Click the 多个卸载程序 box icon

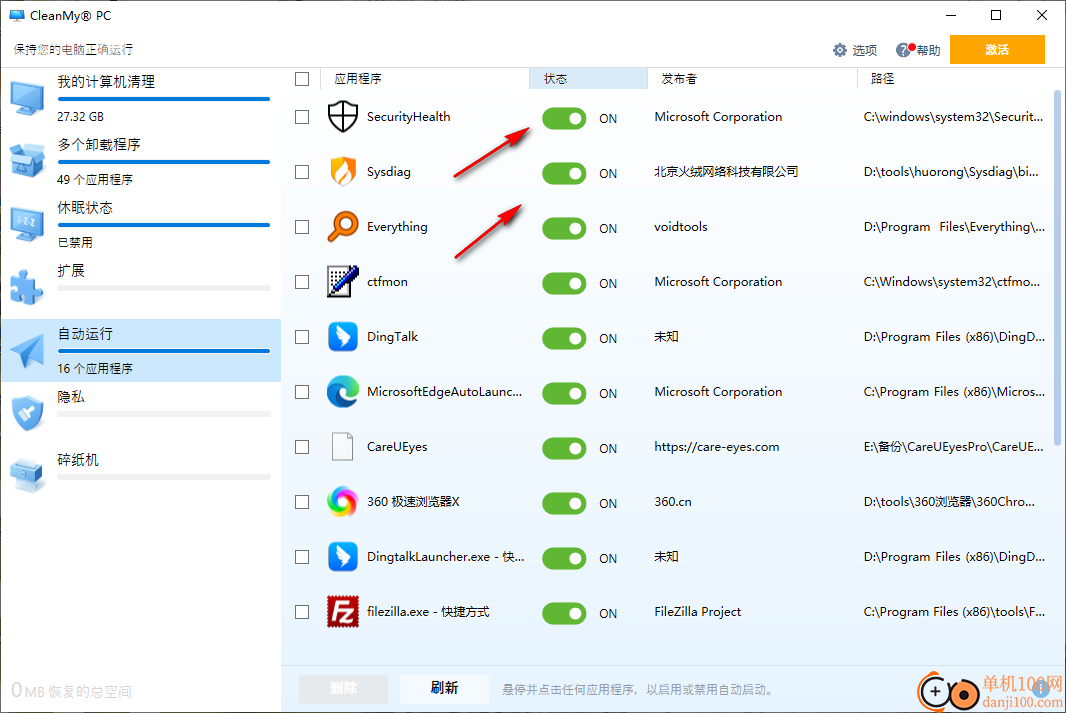(27, 161)
